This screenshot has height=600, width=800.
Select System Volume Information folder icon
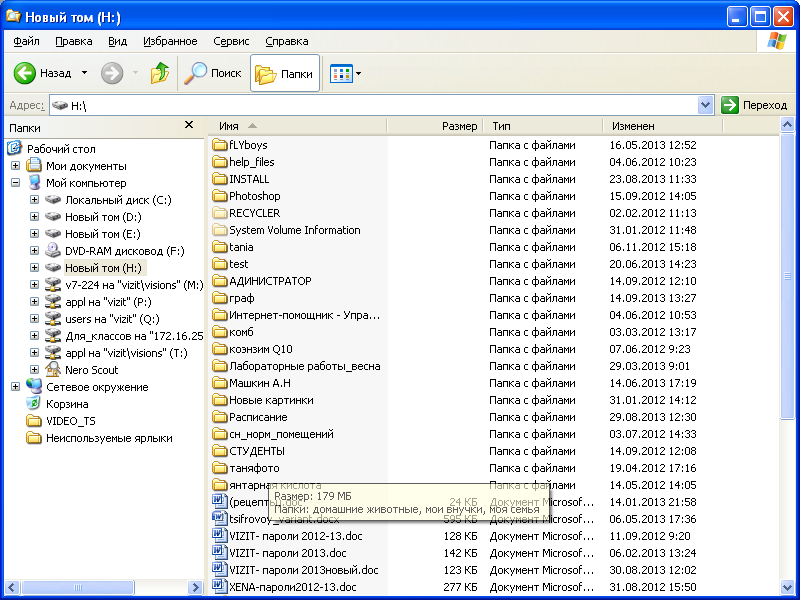pos(219,230)
